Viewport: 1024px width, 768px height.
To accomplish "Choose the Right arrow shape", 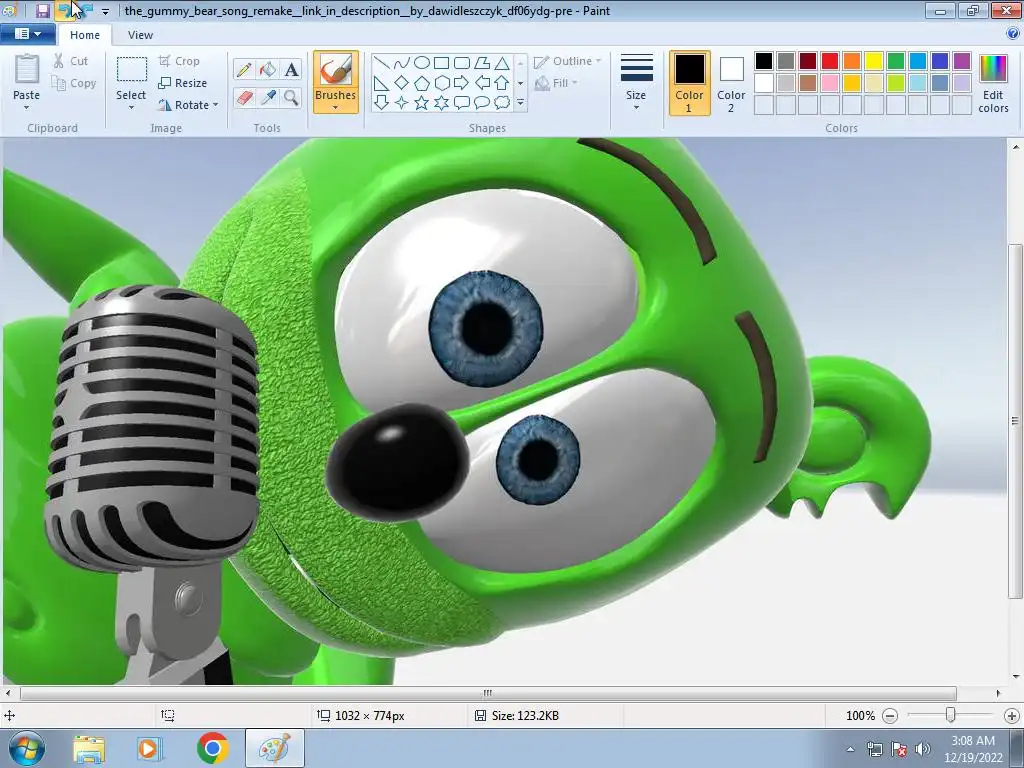I will [462, 83].
